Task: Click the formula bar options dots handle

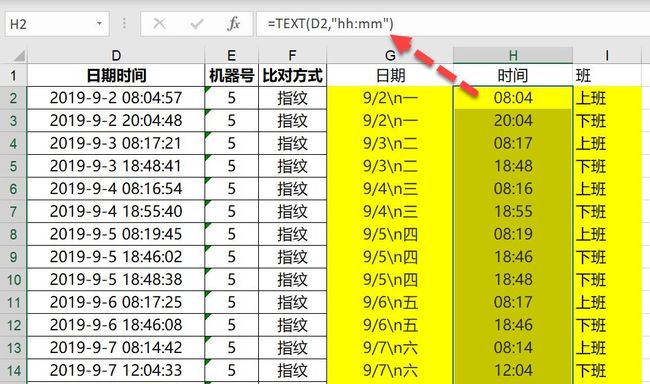Action: click(x=124, y=24)
